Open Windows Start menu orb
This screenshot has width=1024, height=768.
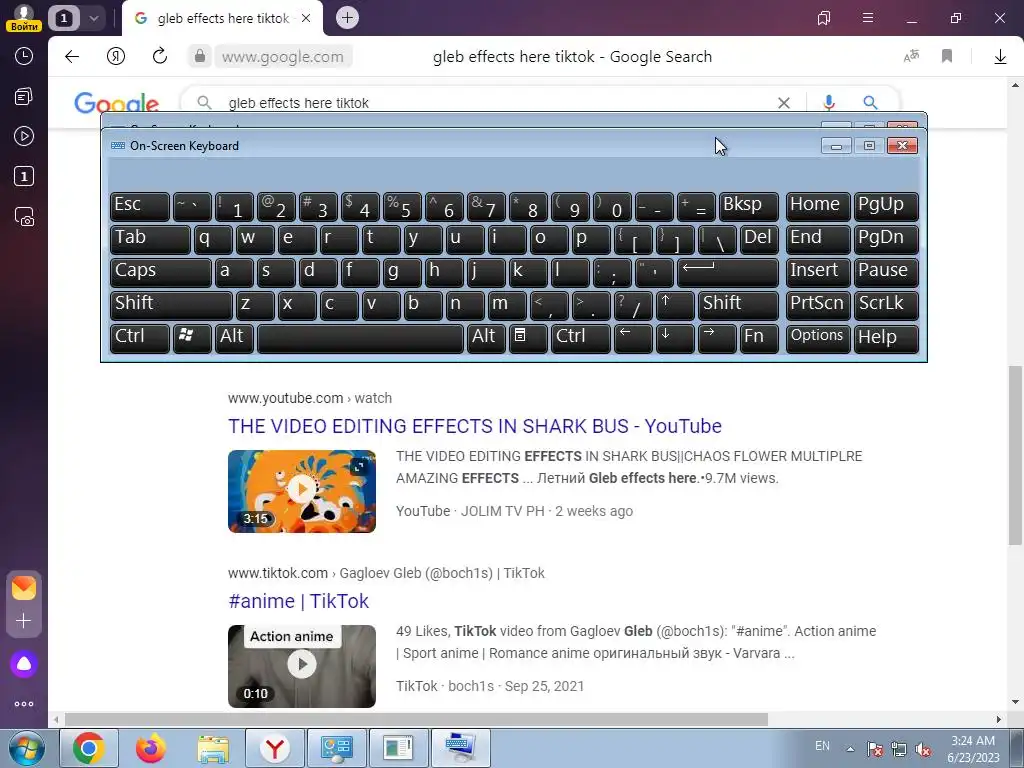[27, 748]
